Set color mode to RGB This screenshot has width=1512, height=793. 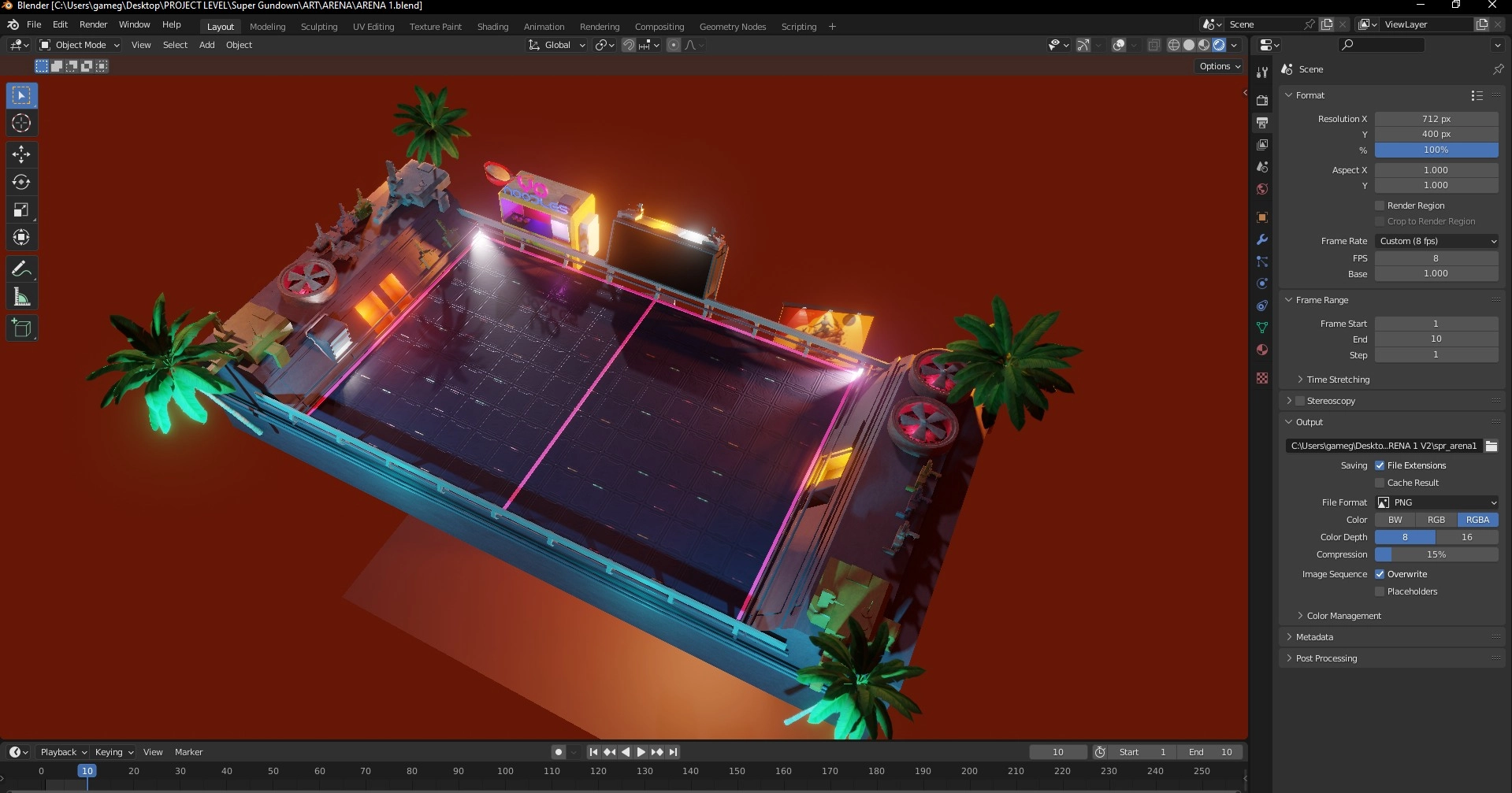(1436, 520)
